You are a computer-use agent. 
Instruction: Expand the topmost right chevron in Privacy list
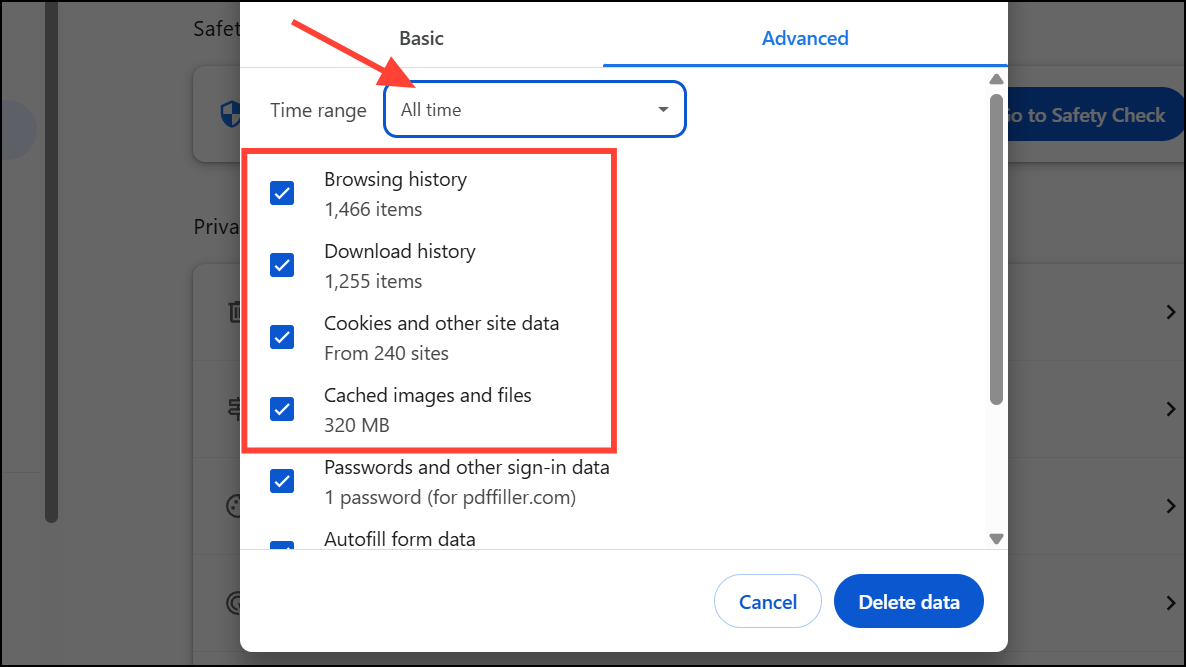coord(1171,312)
